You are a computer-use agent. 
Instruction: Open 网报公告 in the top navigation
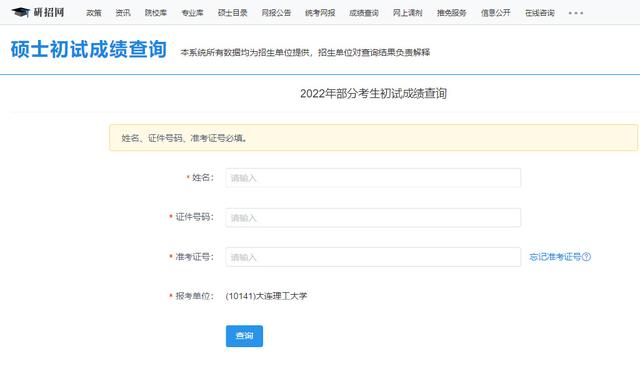click(x=276, y=13)
